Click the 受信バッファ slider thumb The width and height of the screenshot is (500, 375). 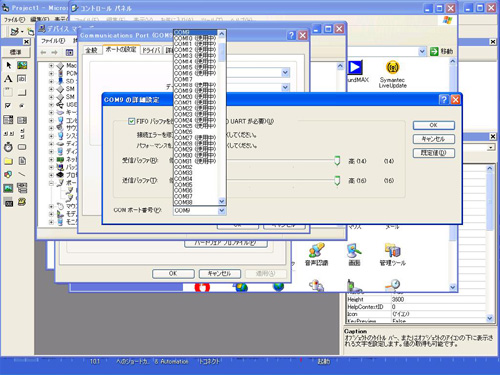click(x=337, y=161)
